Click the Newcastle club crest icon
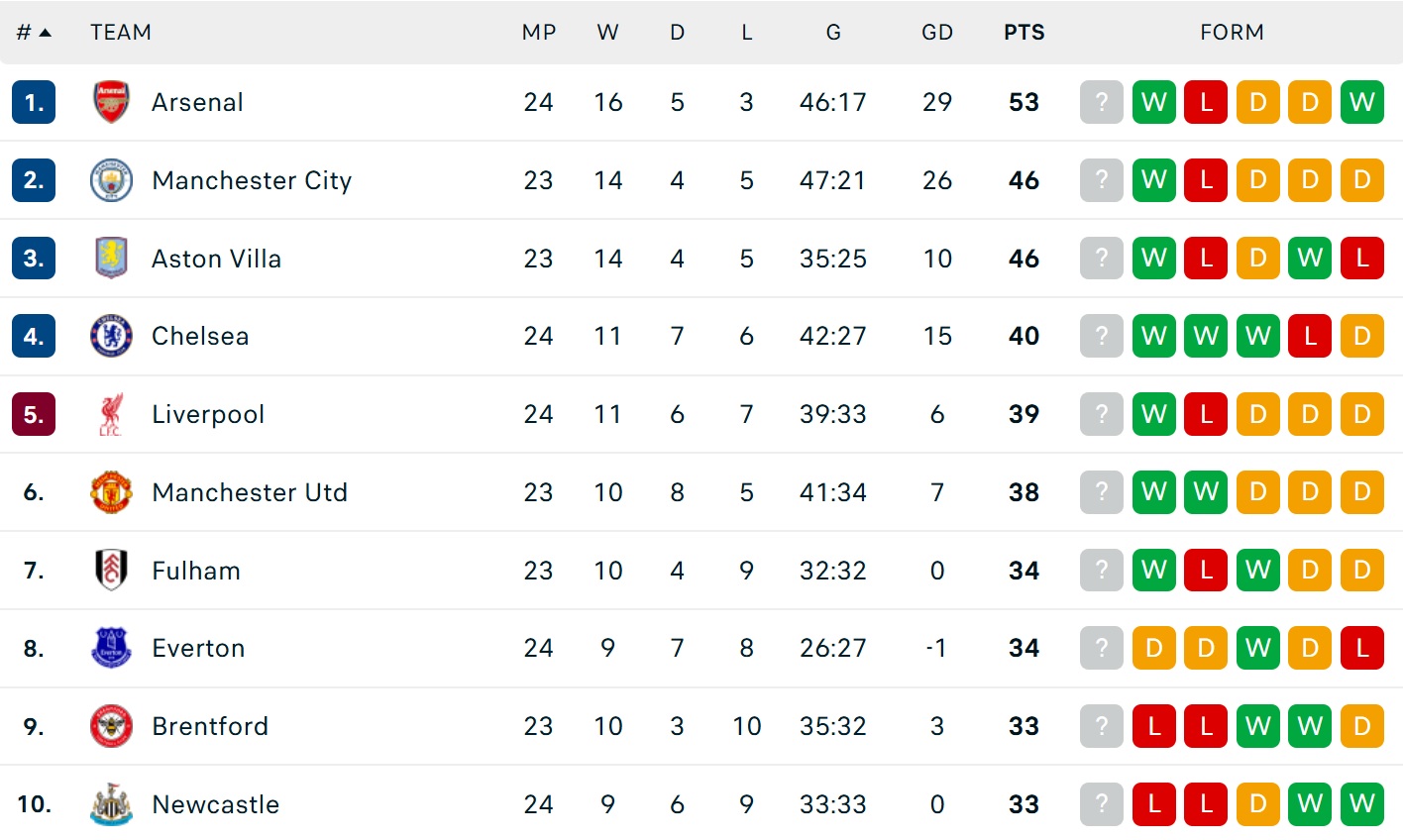This screenshot has height=840, width=1403. pos(111,804)
